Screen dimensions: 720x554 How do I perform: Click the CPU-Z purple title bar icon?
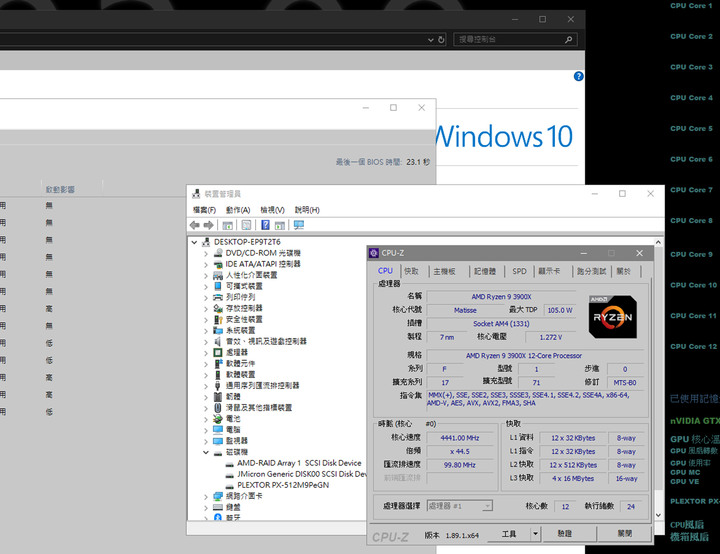pyautogui.click(x=374, y=253)
